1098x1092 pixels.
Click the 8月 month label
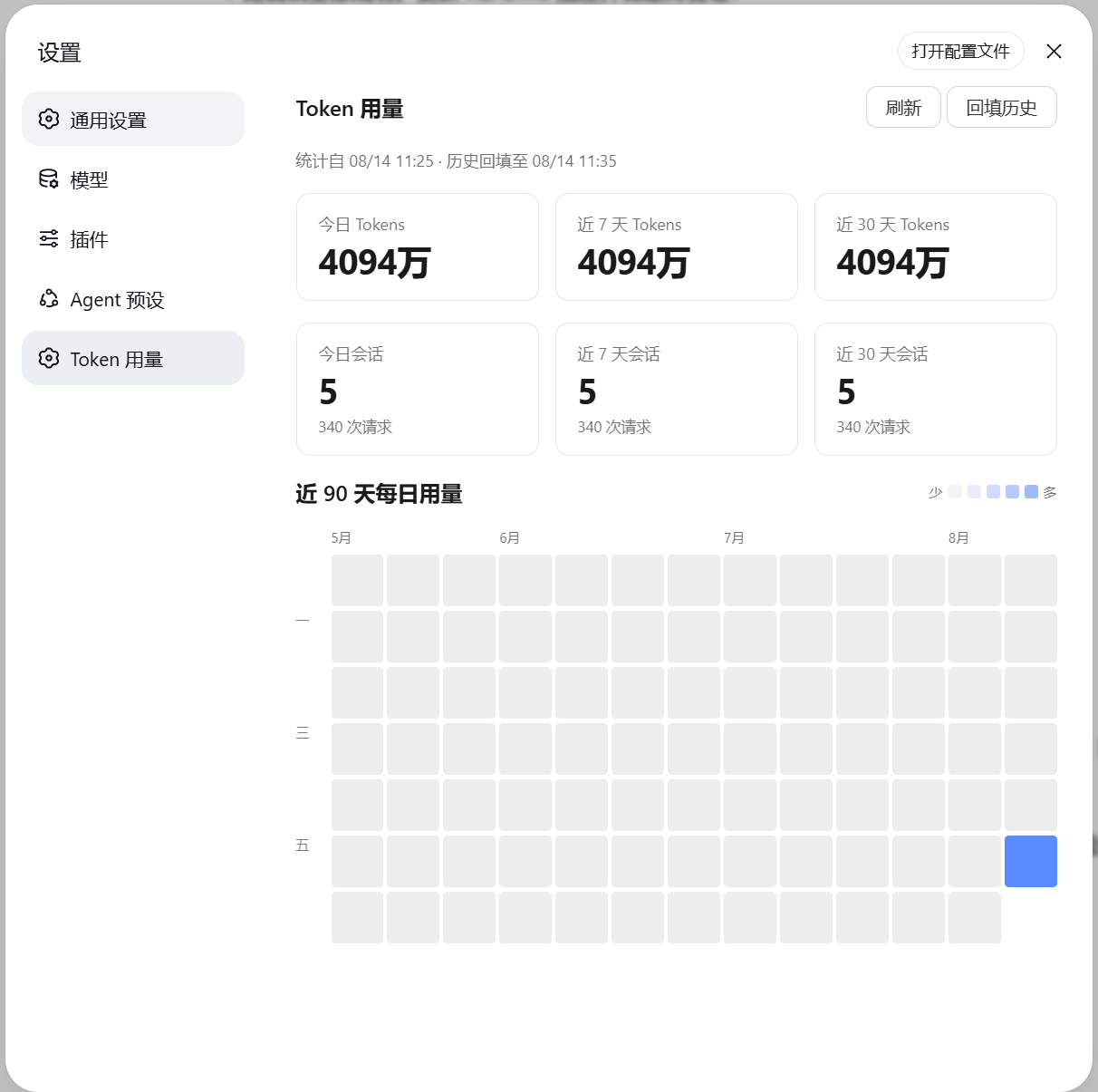coord(959,537)
